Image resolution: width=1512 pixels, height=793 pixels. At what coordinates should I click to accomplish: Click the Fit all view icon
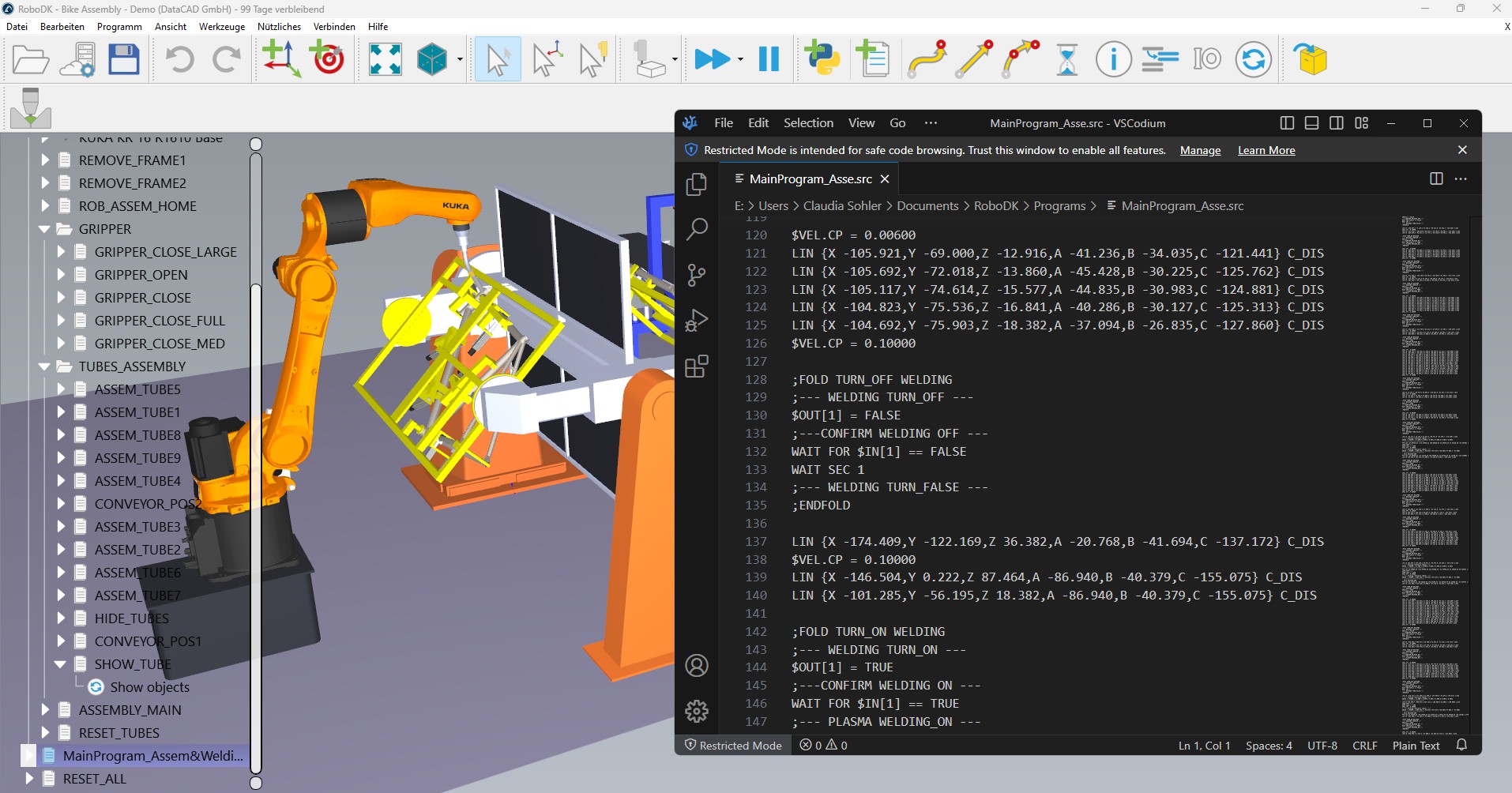click(x=386, y=60)
